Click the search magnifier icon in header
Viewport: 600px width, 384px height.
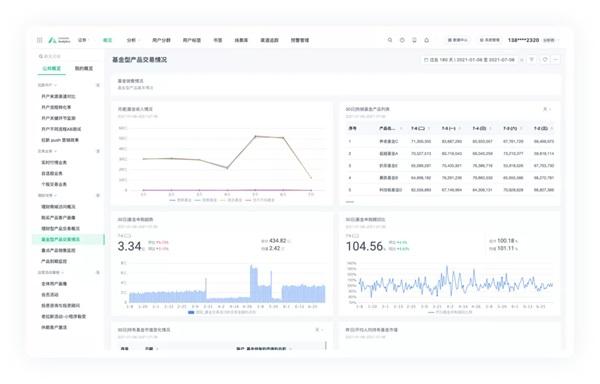pos(390,40)
